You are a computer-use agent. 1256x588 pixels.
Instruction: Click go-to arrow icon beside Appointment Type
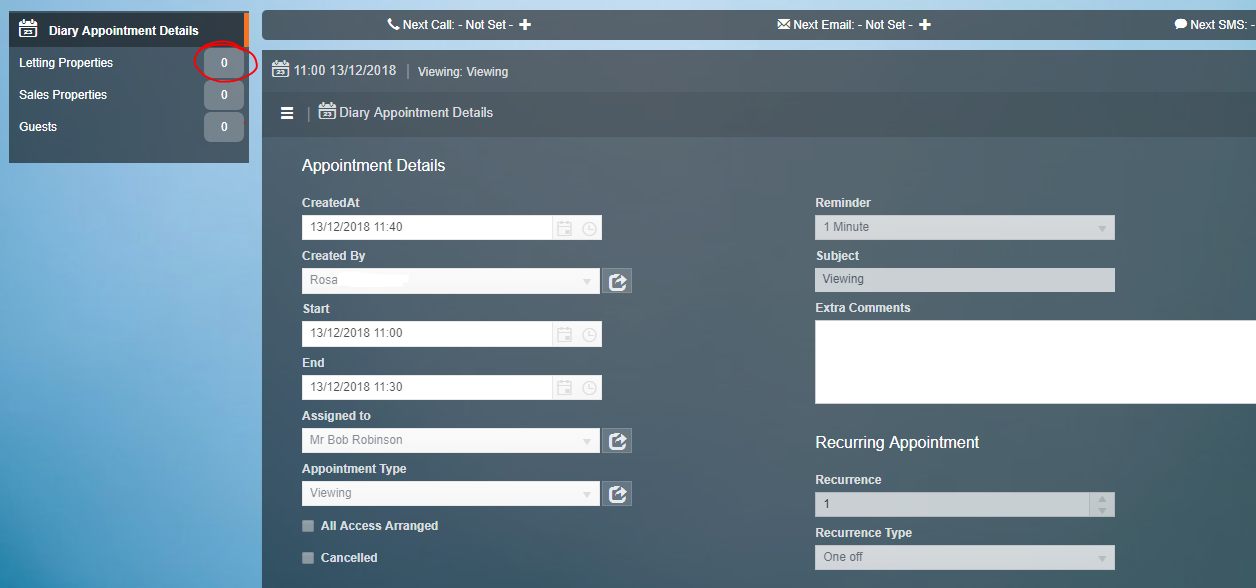[x=617, y=494]
